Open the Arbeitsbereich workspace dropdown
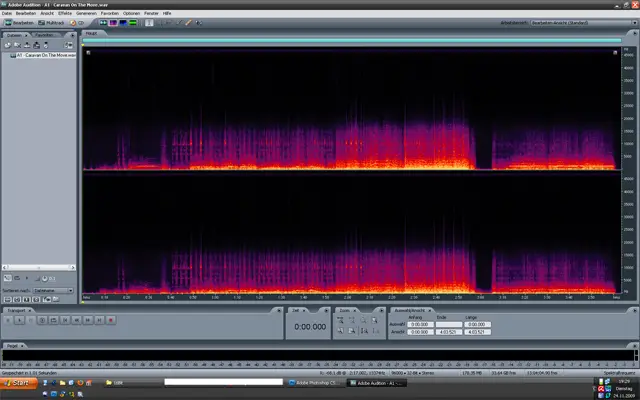640x400 pixels. pos(584,23)
